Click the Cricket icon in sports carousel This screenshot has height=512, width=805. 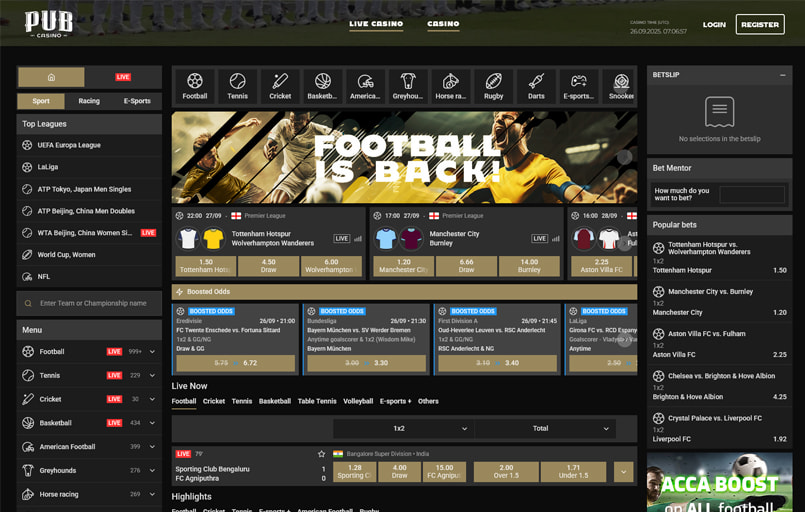(x=280, y=86)
